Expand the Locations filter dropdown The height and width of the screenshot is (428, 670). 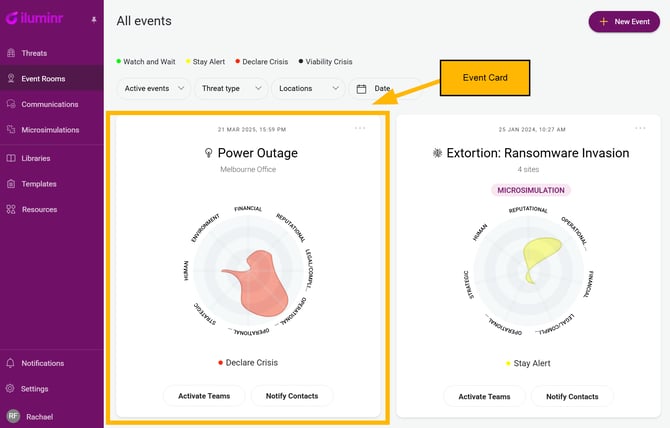click(308, 89)
